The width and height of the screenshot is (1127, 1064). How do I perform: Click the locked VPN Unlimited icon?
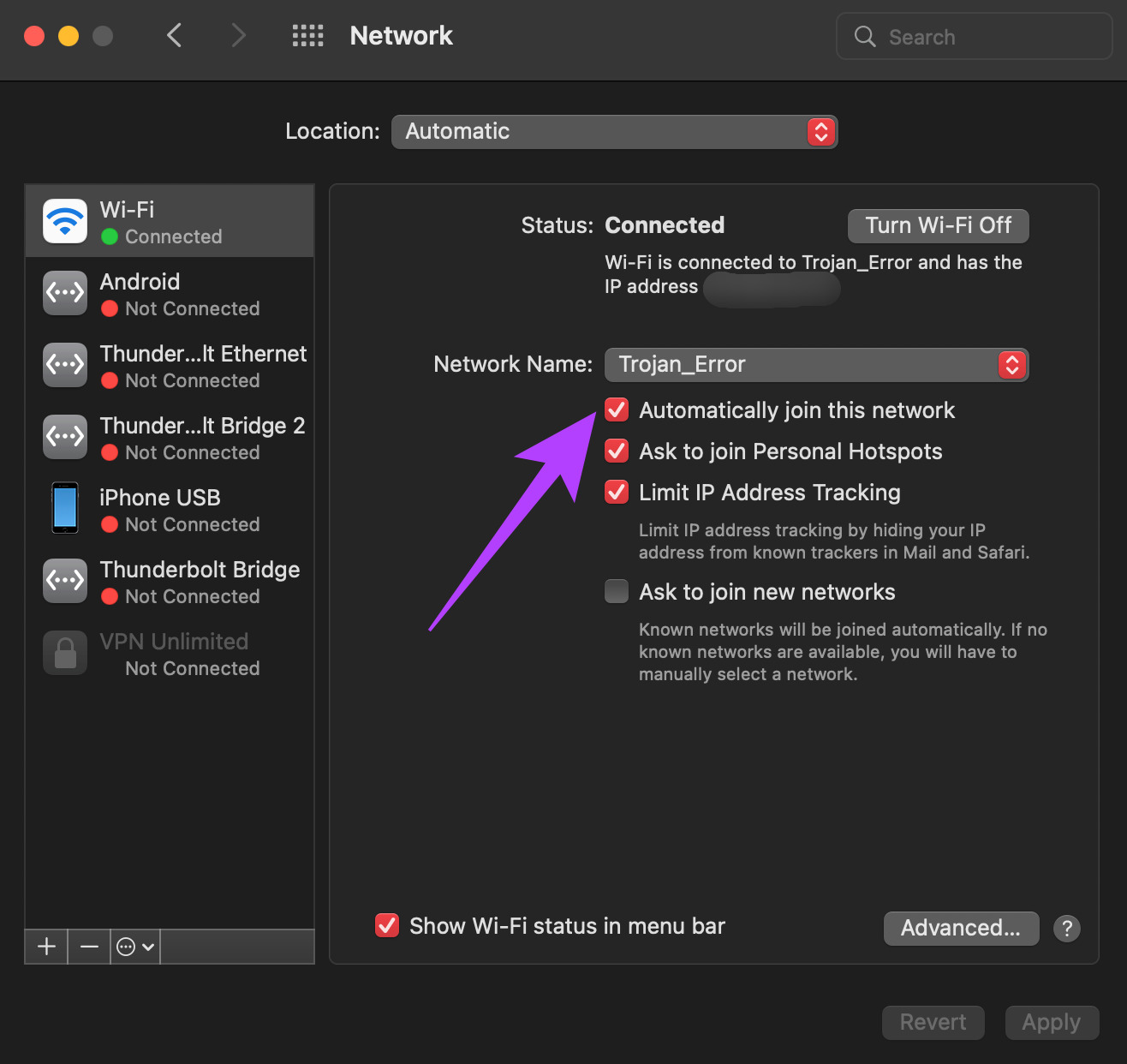point(64,653)
